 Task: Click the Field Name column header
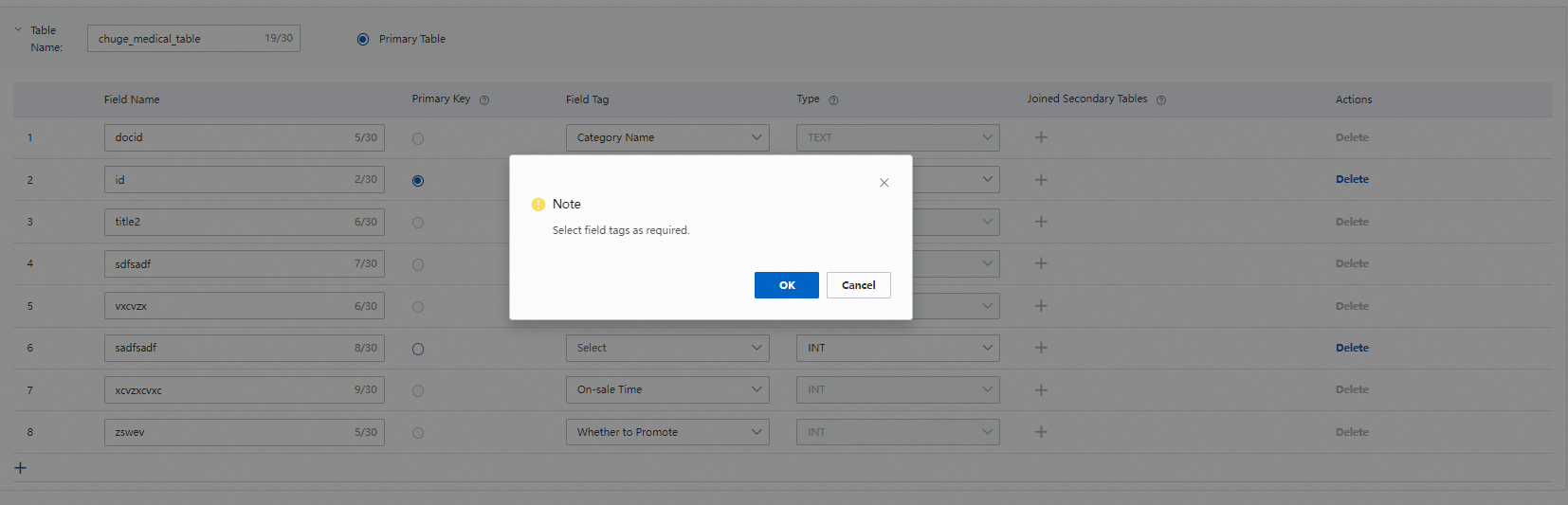click(132, 99)
